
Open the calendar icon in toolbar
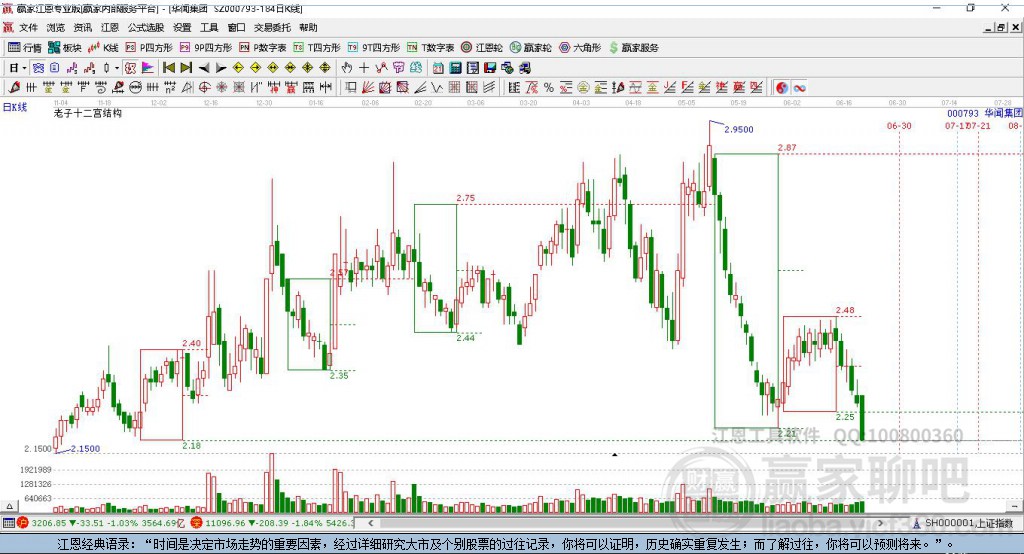438,68
